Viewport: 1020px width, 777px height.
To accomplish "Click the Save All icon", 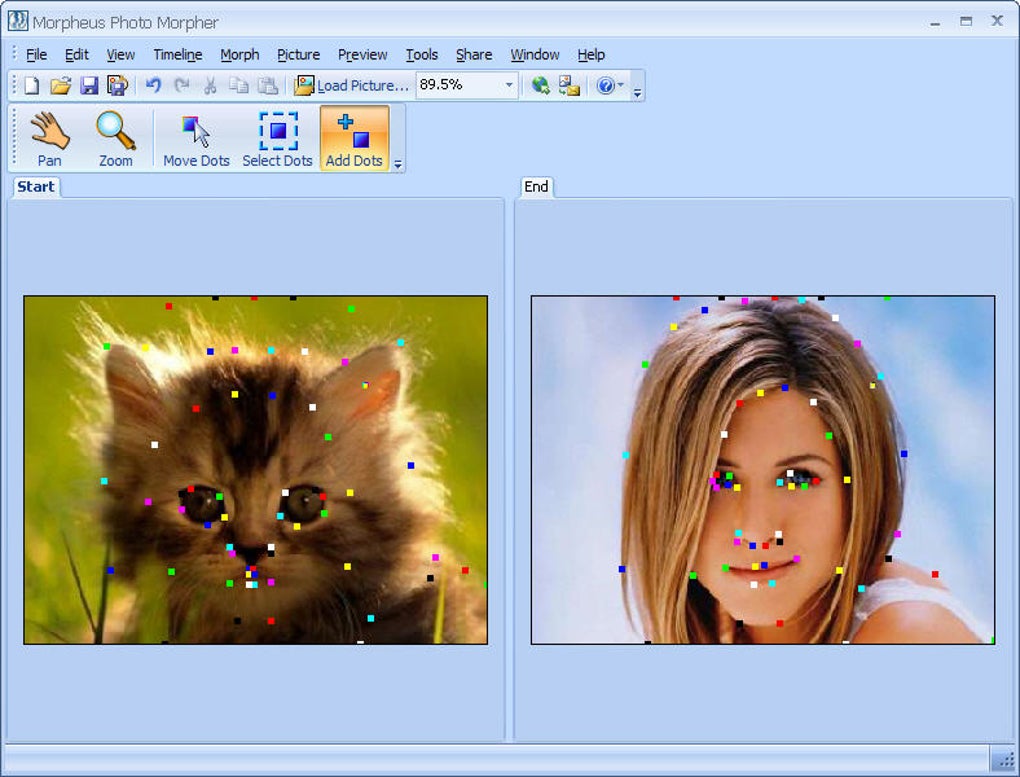I will coord(118,85).
